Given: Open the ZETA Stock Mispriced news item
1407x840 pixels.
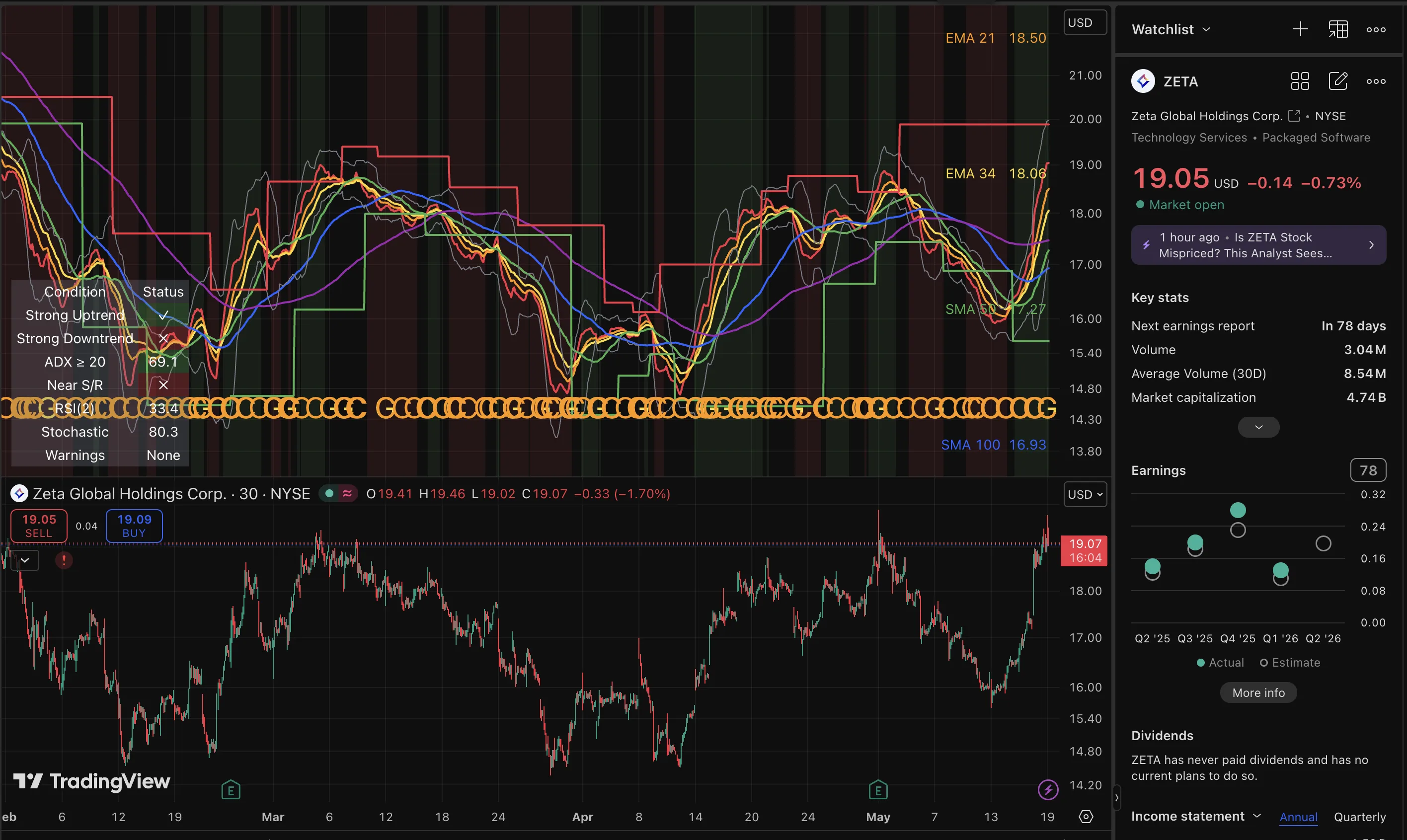Looking at the screenshot, I should (x=1258, y=245).
